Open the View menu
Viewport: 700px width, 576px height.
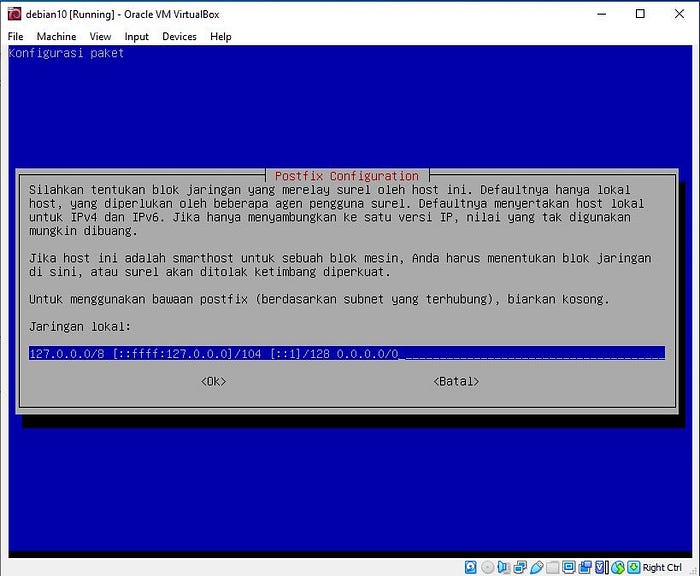click(x=100, y=37)
